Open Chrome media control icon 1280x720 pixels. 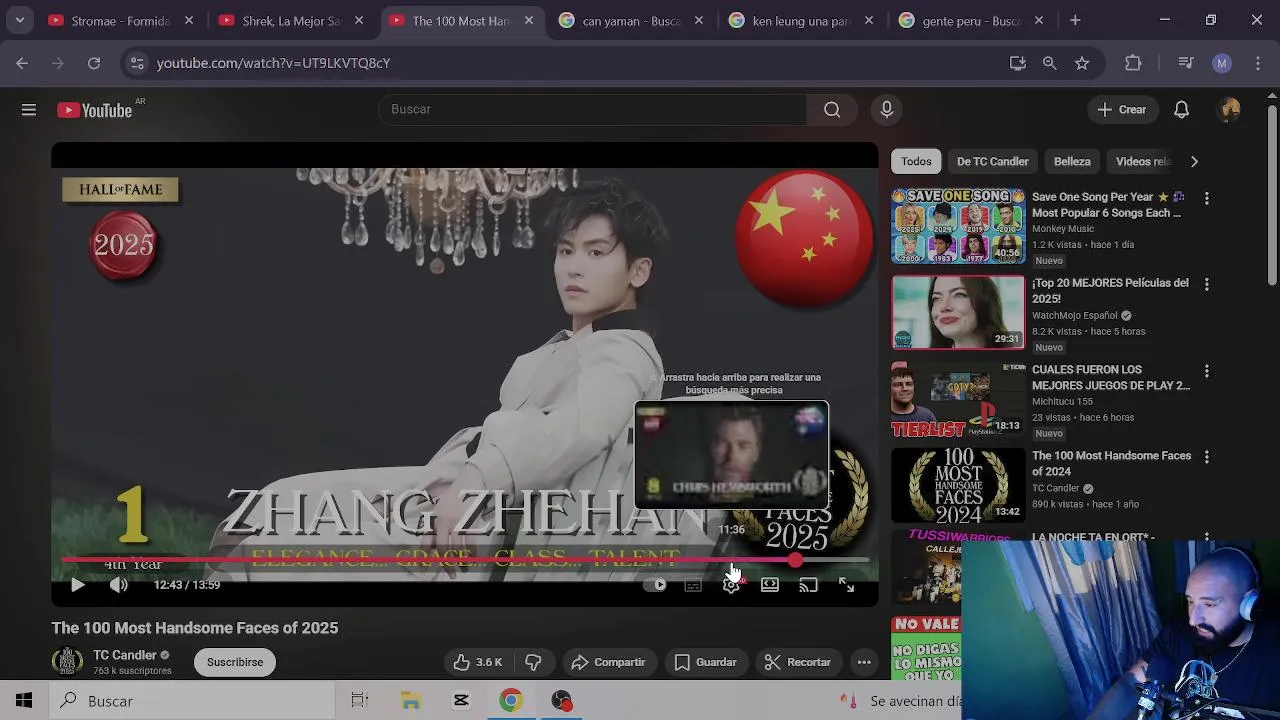pyautogui.click(x=1186, y=63)
